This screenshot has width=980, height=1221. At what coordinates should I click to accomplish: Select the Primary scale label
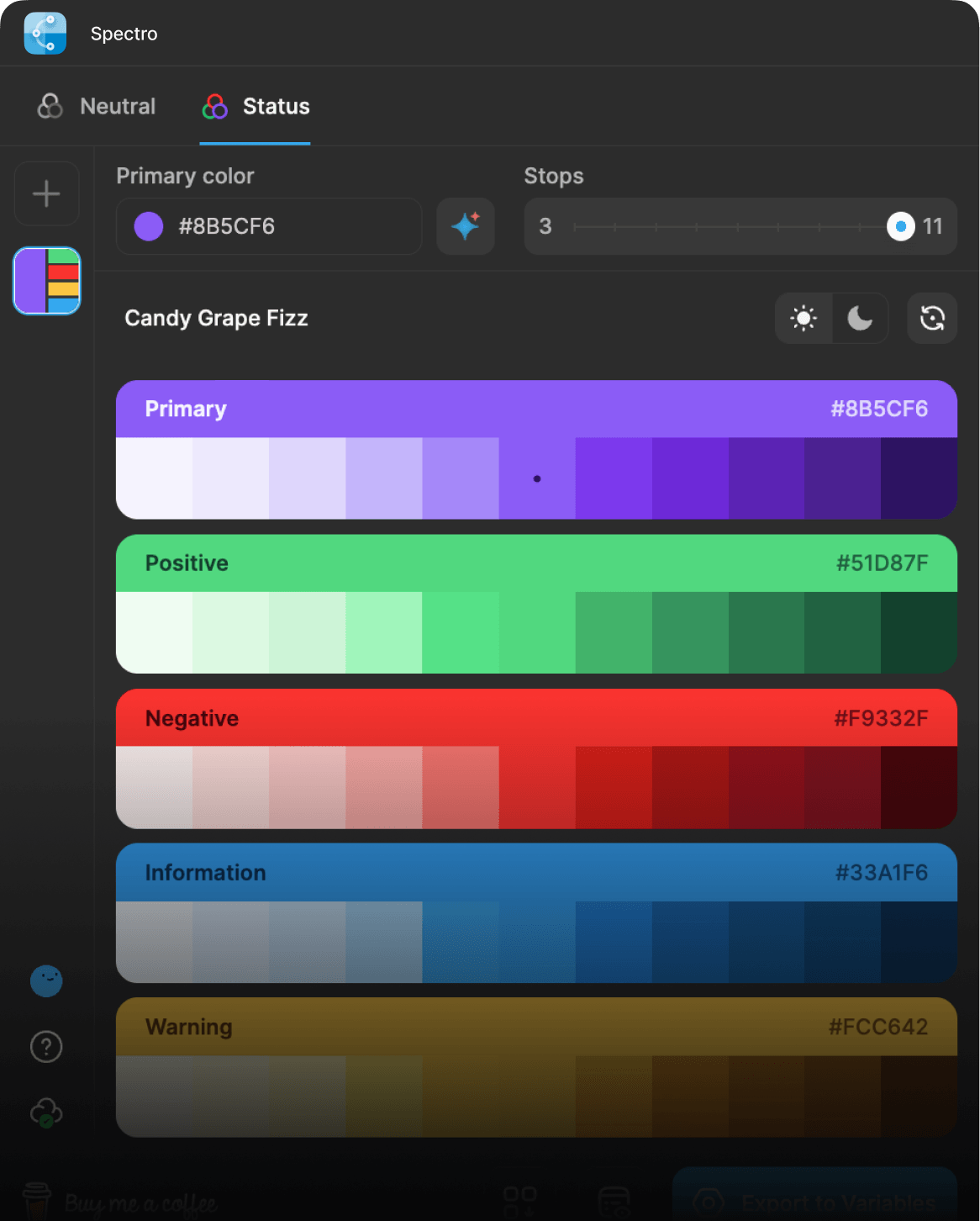point(186,409)
